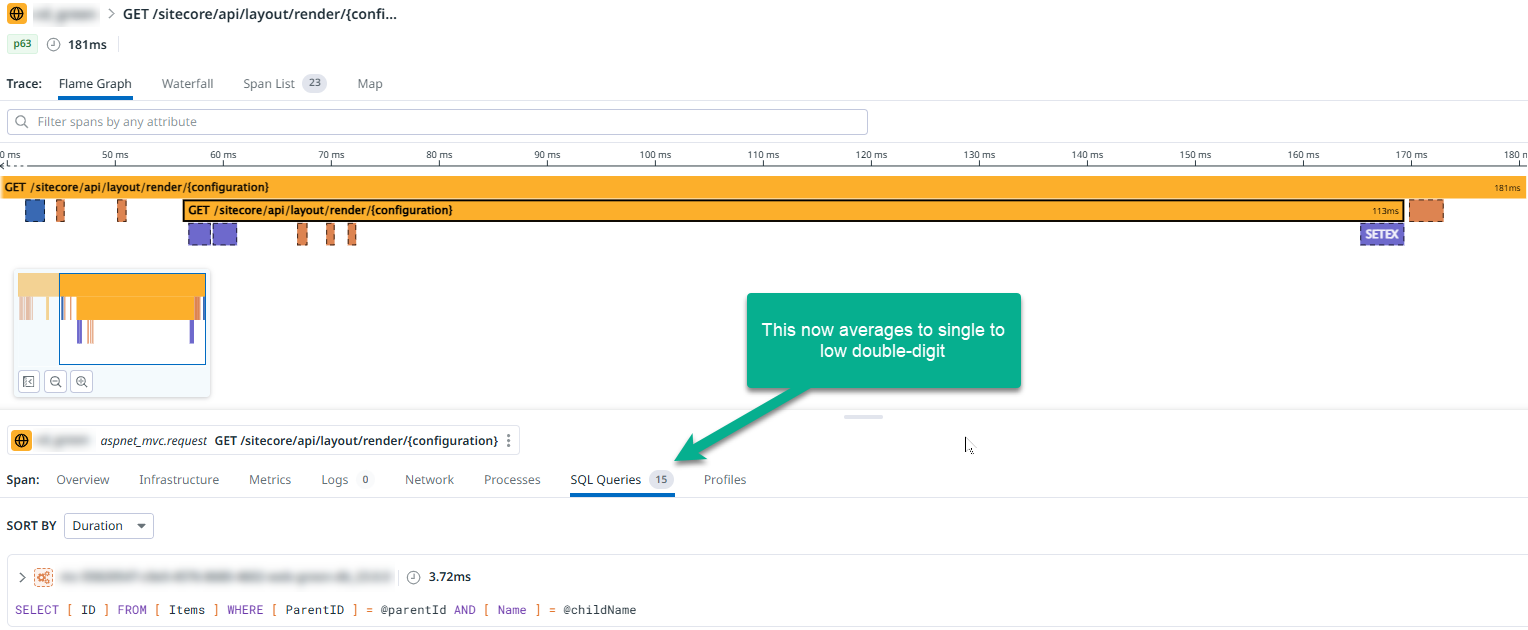
Task: Click the reset zoom icon under the minimap
Action: [x=29, y=381]
